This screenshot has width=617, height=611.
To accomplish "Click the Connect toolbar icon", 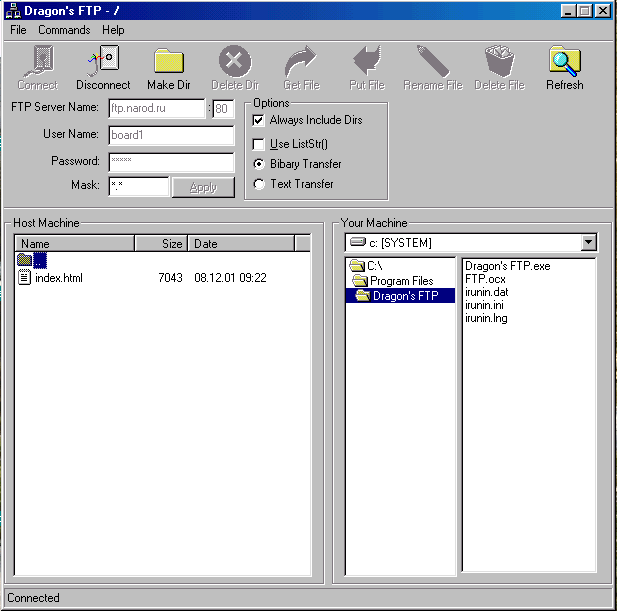I will pos(38,61).
